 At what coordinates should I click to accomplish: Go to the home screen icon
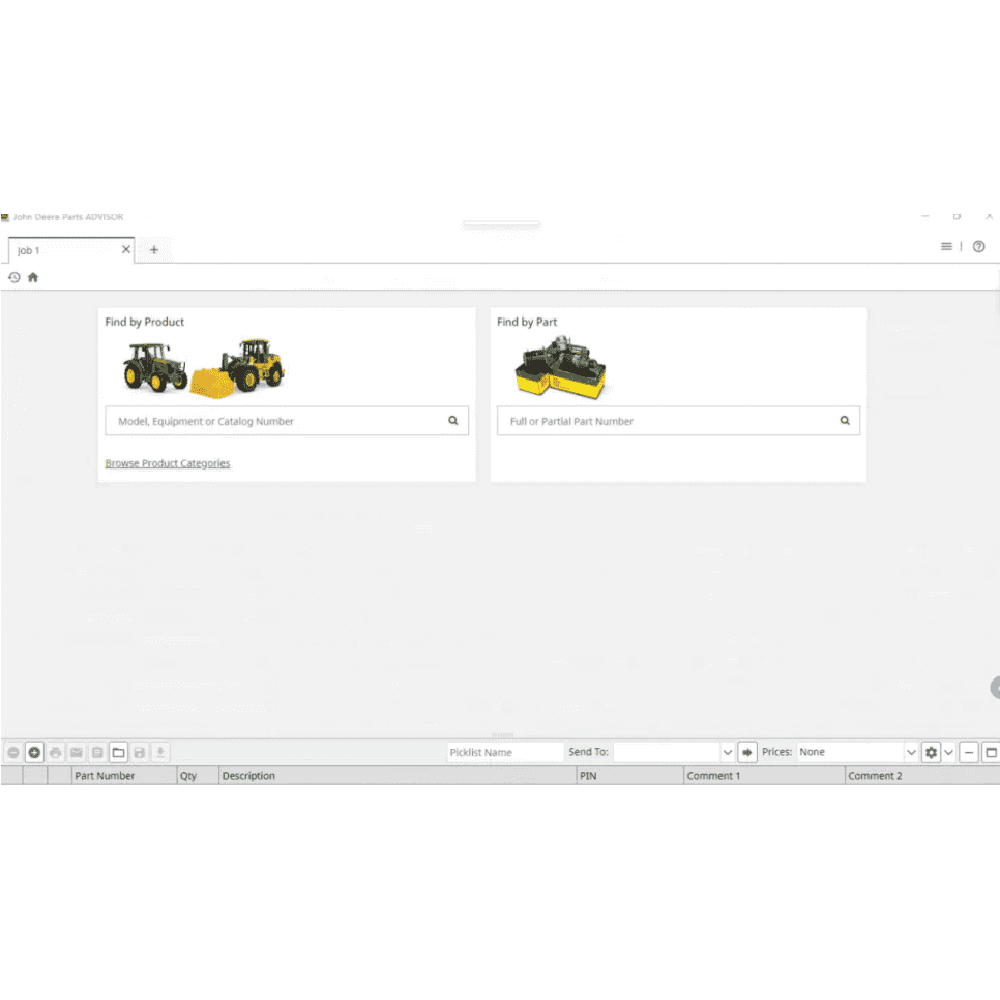click(x=33, y=277)
